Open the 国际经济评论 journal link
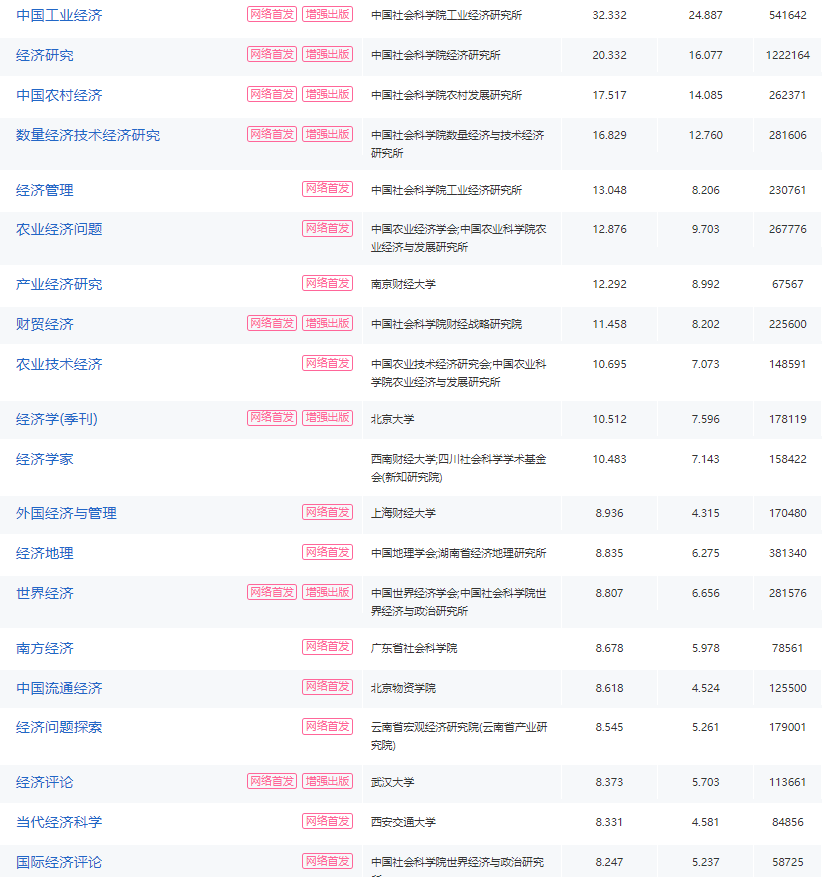 59,862
